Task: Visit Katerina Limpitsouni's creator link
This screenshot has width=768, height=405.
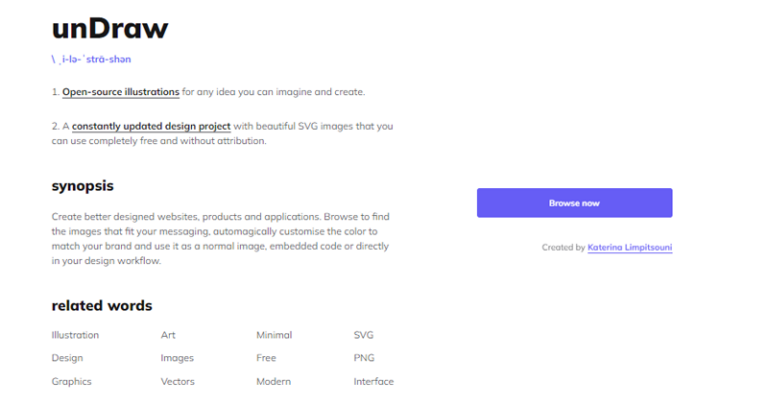Action: [630, 247]
